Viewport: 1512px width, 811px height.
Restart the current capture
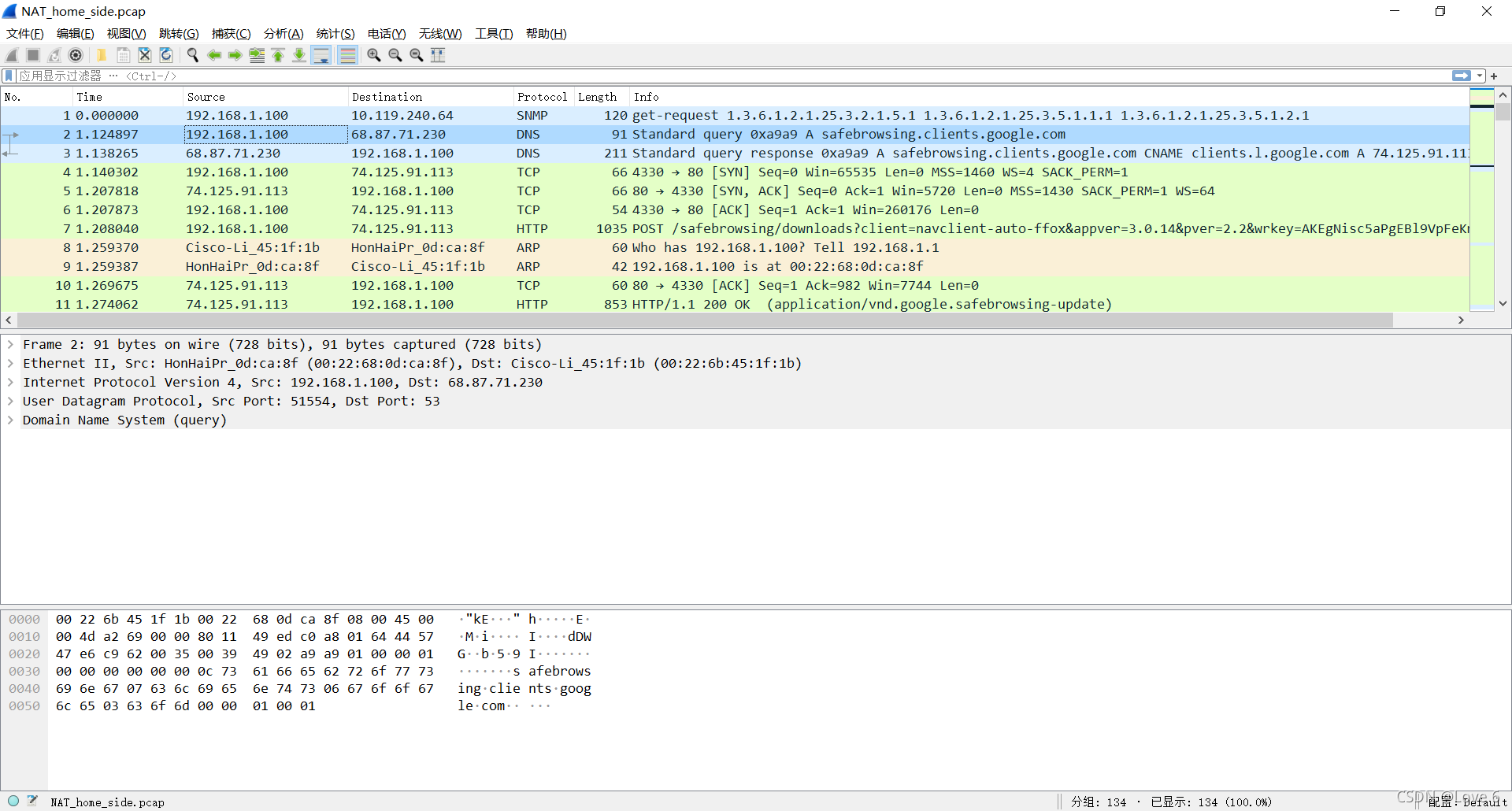(54, 55)
